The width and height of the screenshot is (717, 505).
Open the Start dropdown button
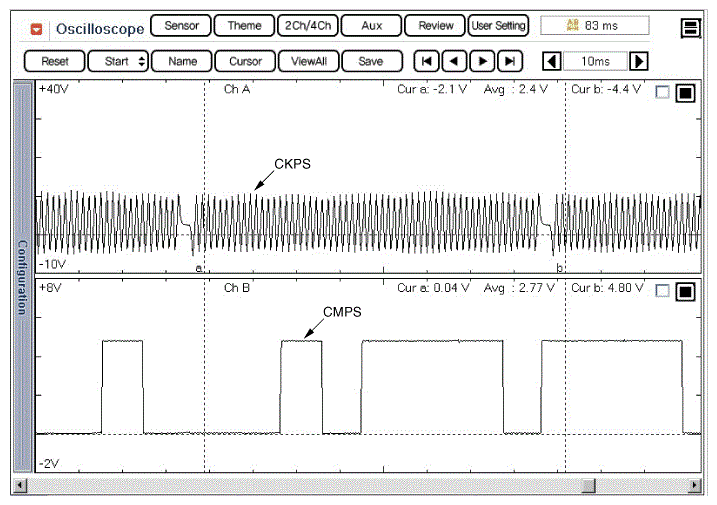pyautogui.click(x=118, y=61)
